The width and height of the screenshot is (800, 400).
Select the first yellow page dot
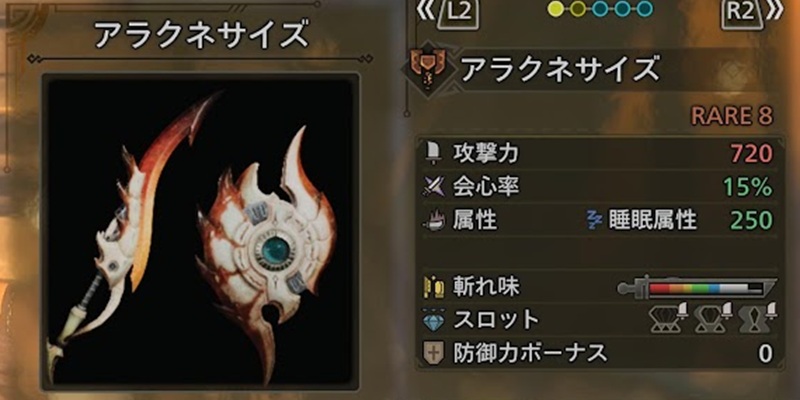(556, 9)
